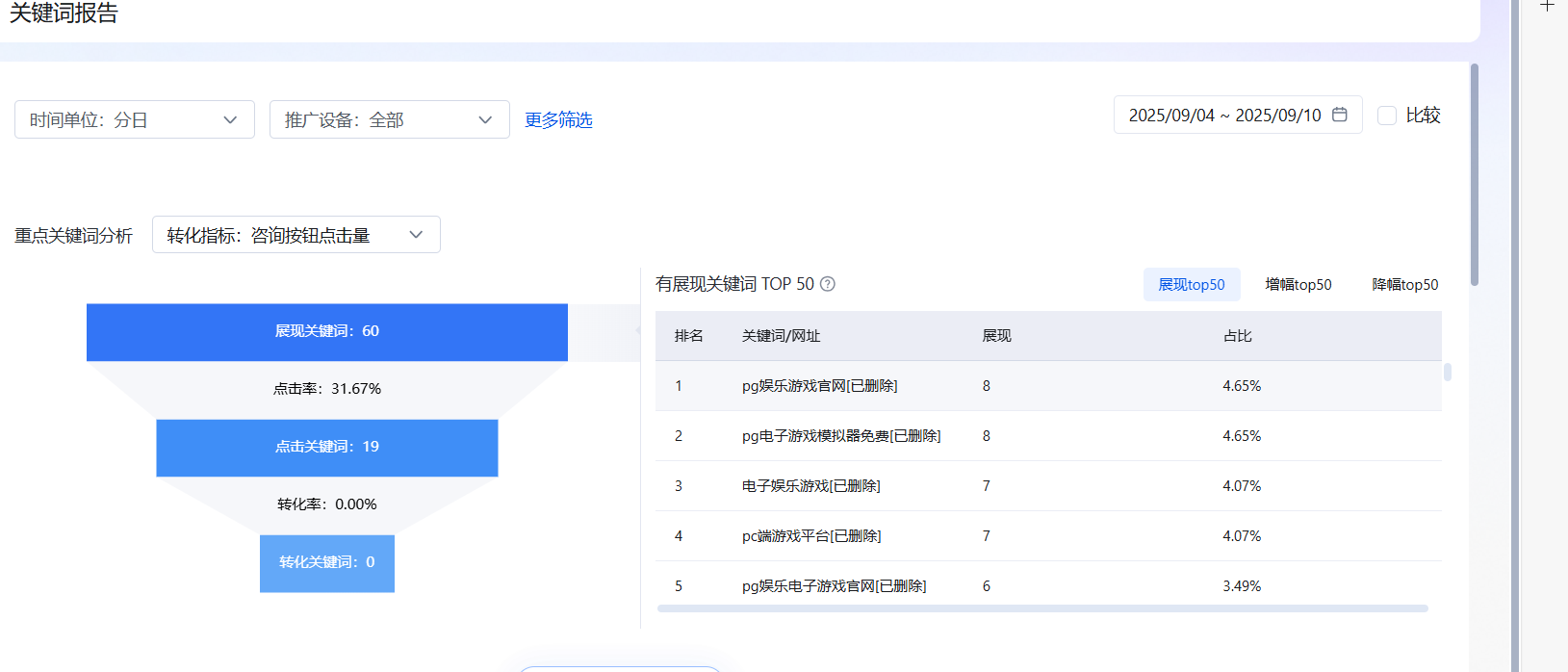Image resolution: width=1568 pixels, height=672 pixels.
Task: Click the page's vertical scrollbar thumb
Action: tap(1474, 173)
